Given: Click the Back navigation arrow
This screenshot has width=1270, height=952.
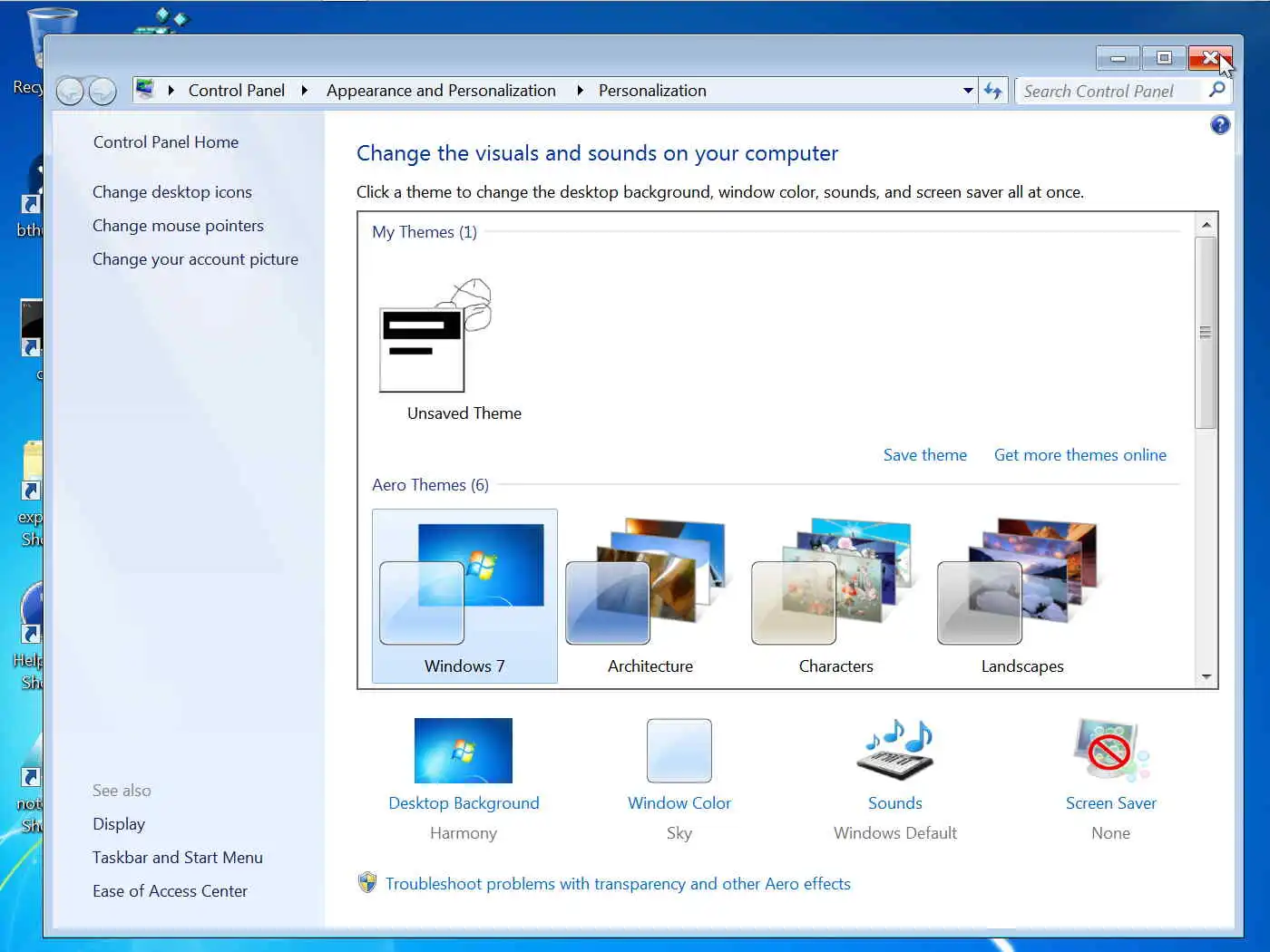Looking at the screenshot, I should 71,91.
